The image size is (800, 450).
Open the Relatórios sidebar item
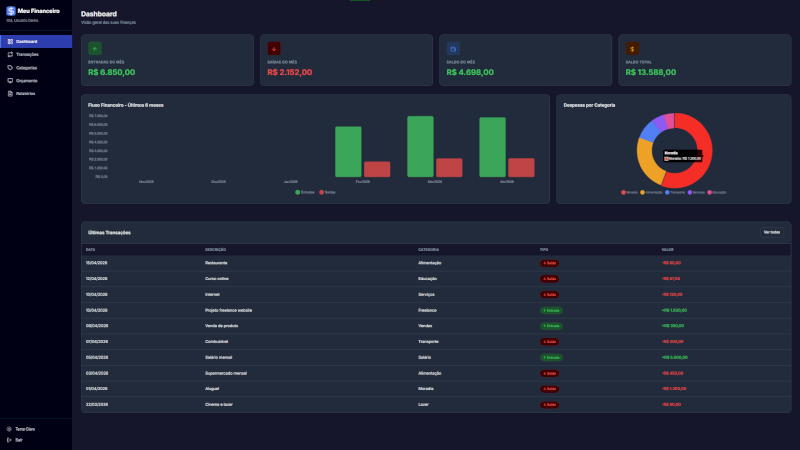click(x=36, y=94)
